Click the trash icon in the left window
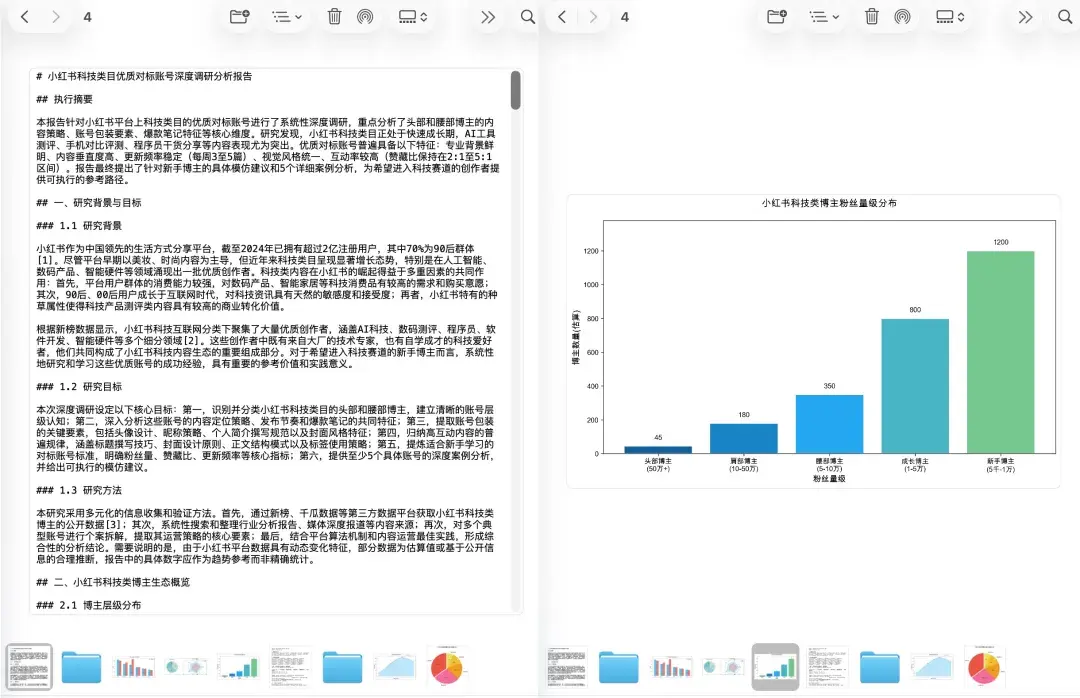The image size is (1080, 698). pyautogui.click(x=334, y=17)
